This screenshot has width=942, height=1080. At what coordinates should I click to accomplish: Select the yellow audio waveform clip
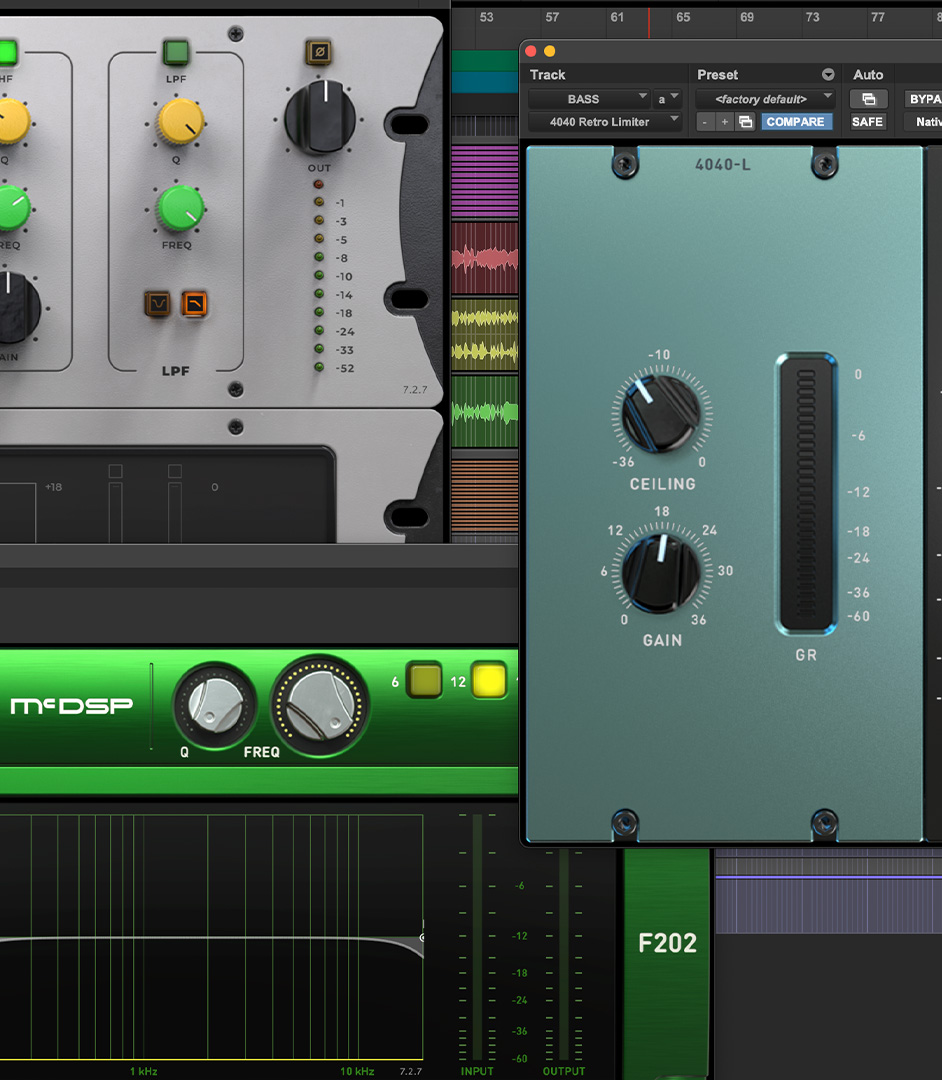[485, 335]
